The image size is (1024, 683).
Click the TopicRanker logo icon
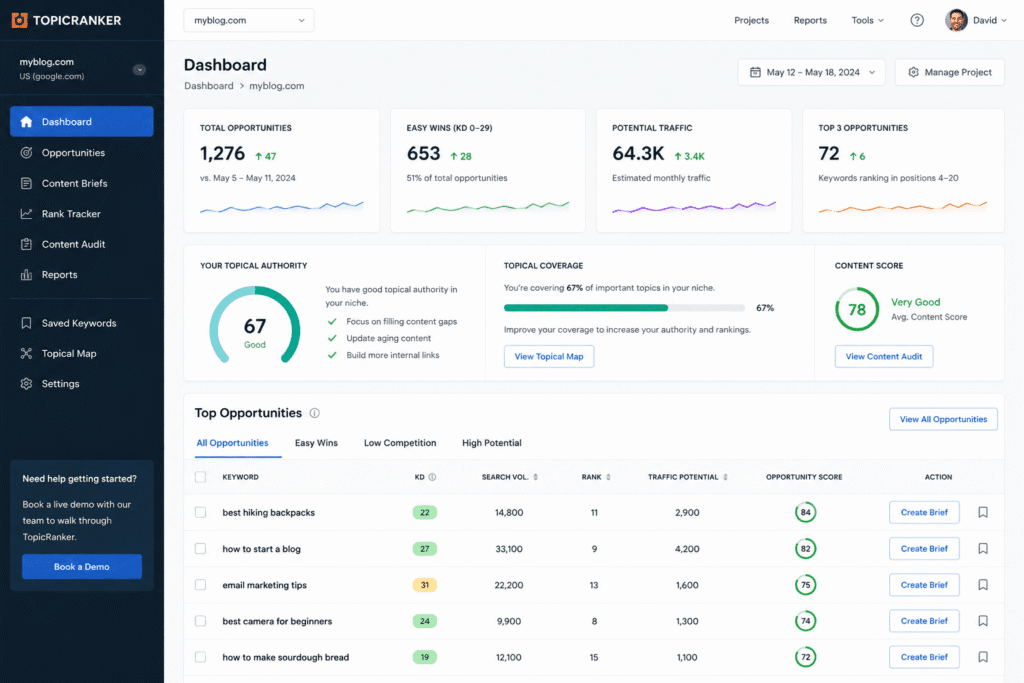[20, 20]
